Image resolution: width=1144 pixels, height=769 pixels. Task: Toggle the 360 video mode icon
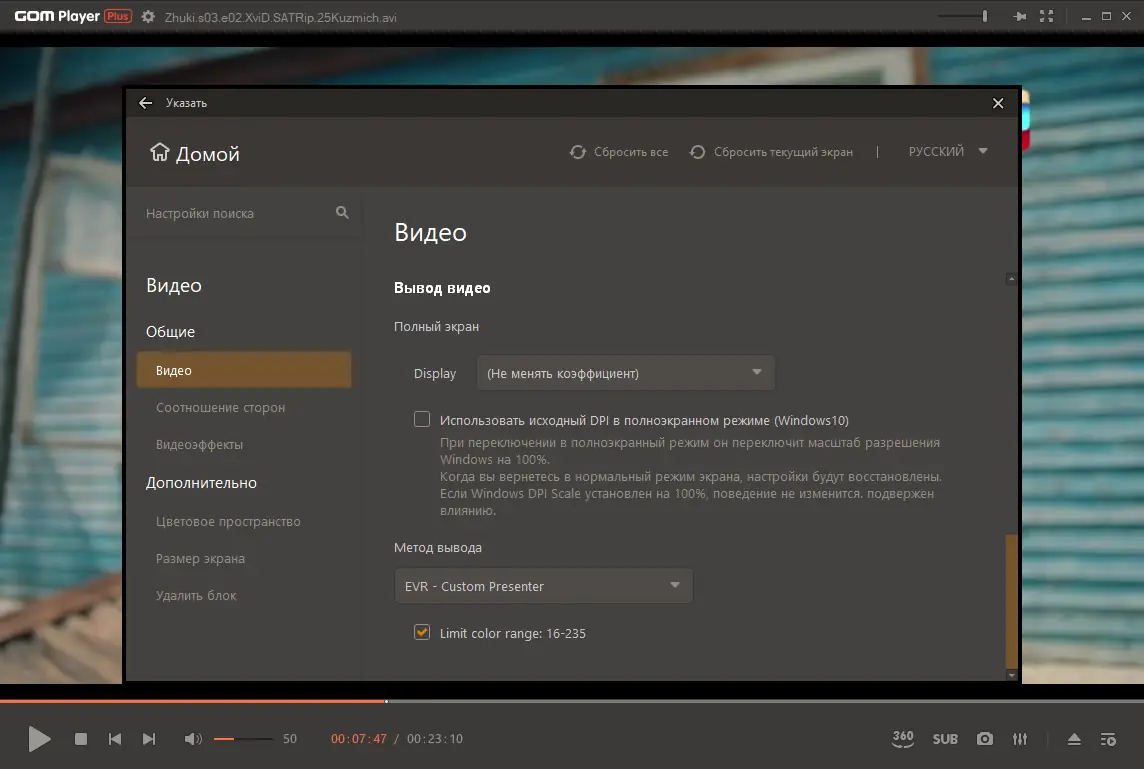[x=903, y=738]
